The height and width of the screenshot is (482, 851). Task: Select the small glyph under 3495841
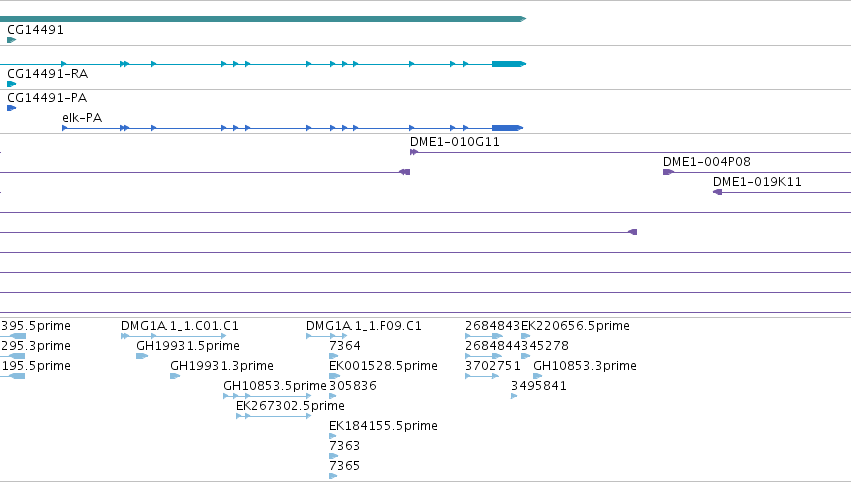coord(514,396)
